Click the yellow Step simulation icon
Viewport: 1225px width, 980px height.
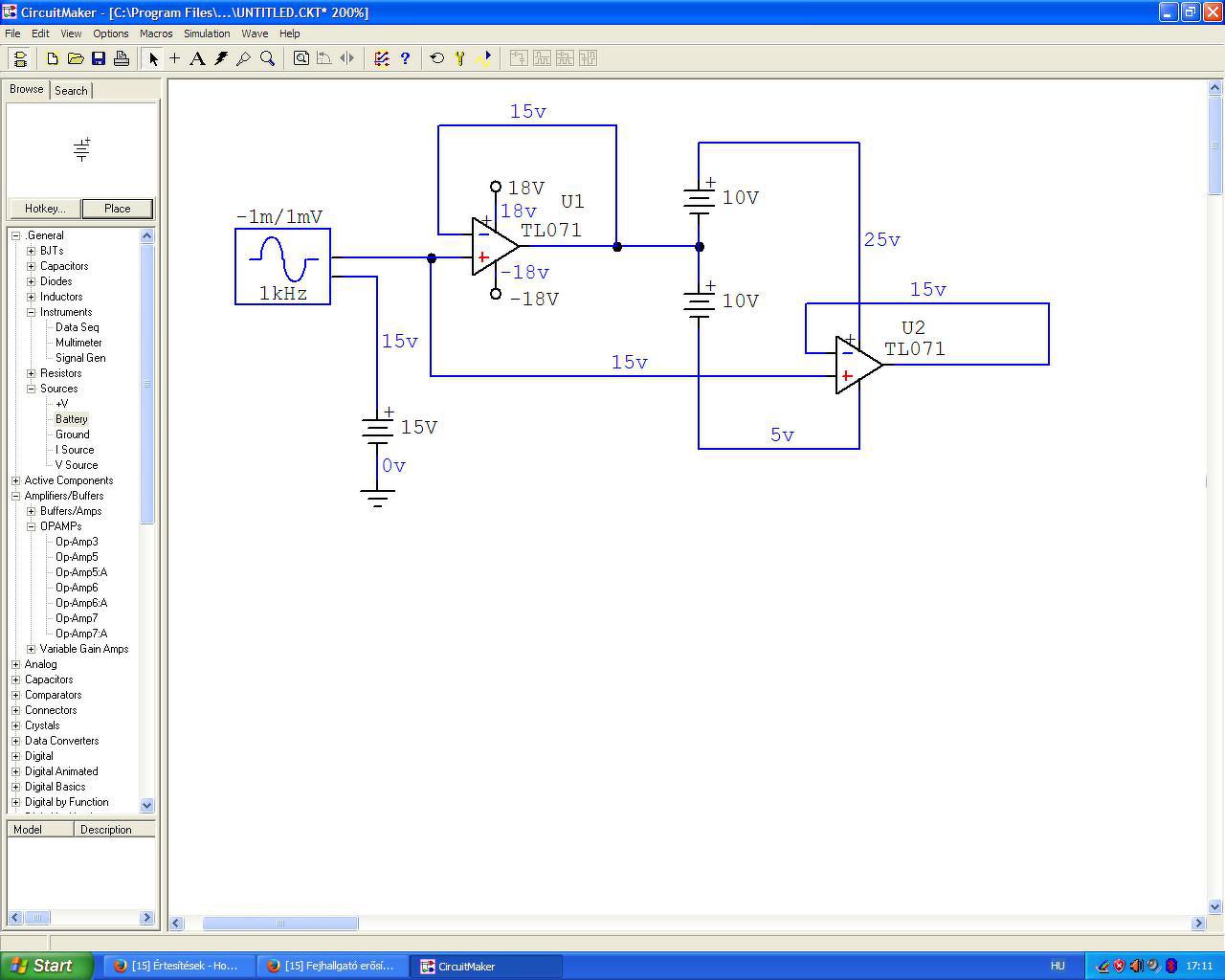point(460,58)
